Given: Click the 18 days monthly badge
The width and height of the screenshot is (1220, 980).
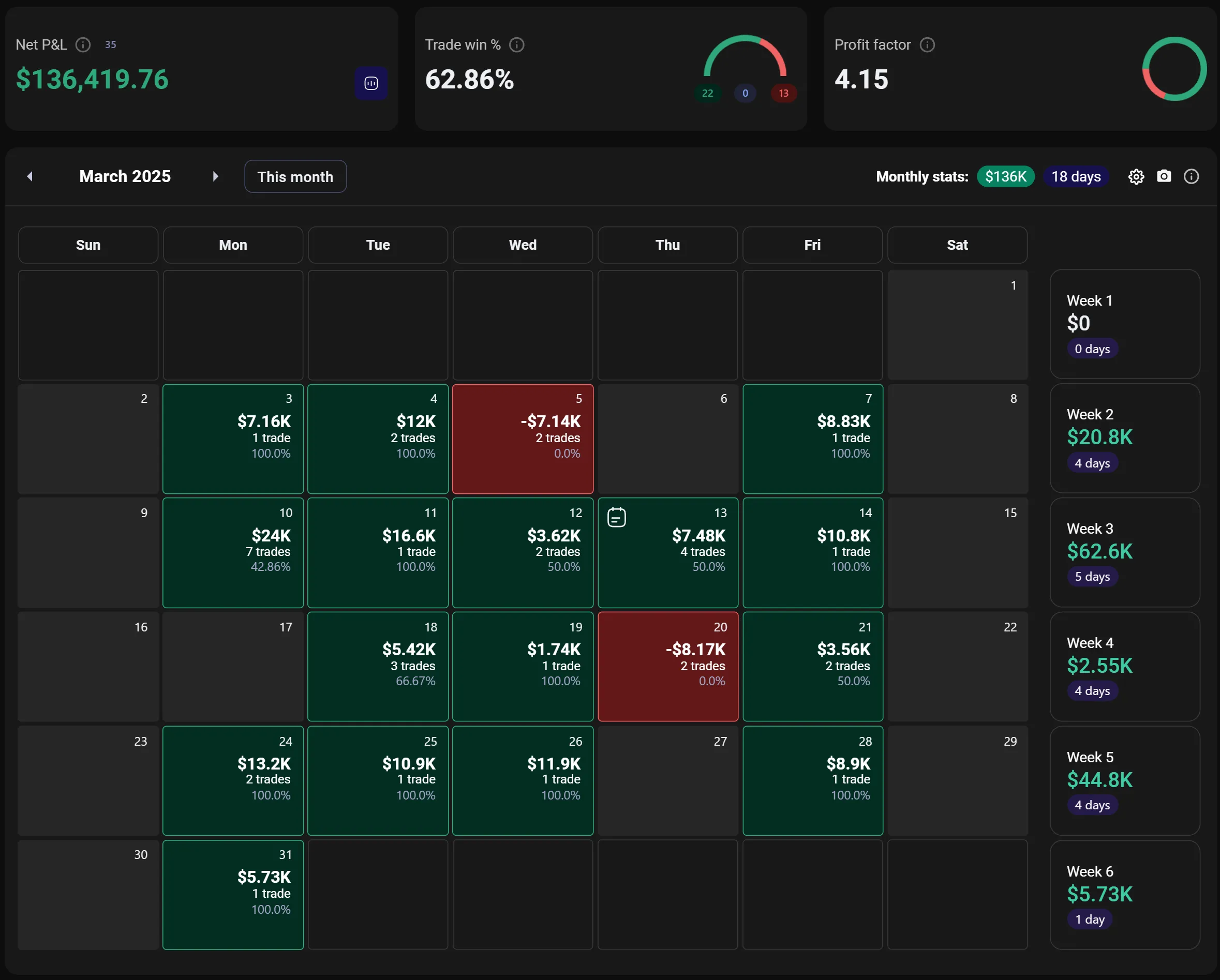Looking at the screenshot, I should point(1075,176).
